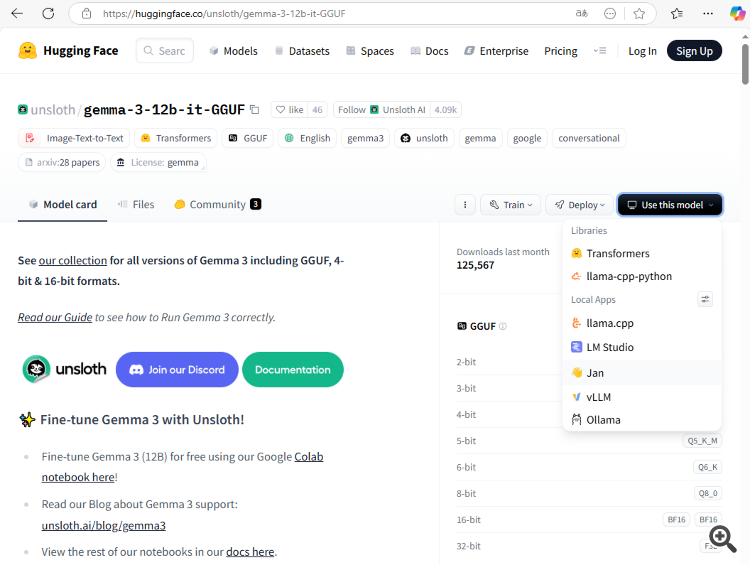Click the Sign Up button
The width and height of the screenshot is (750, 565).
[694, 51]
